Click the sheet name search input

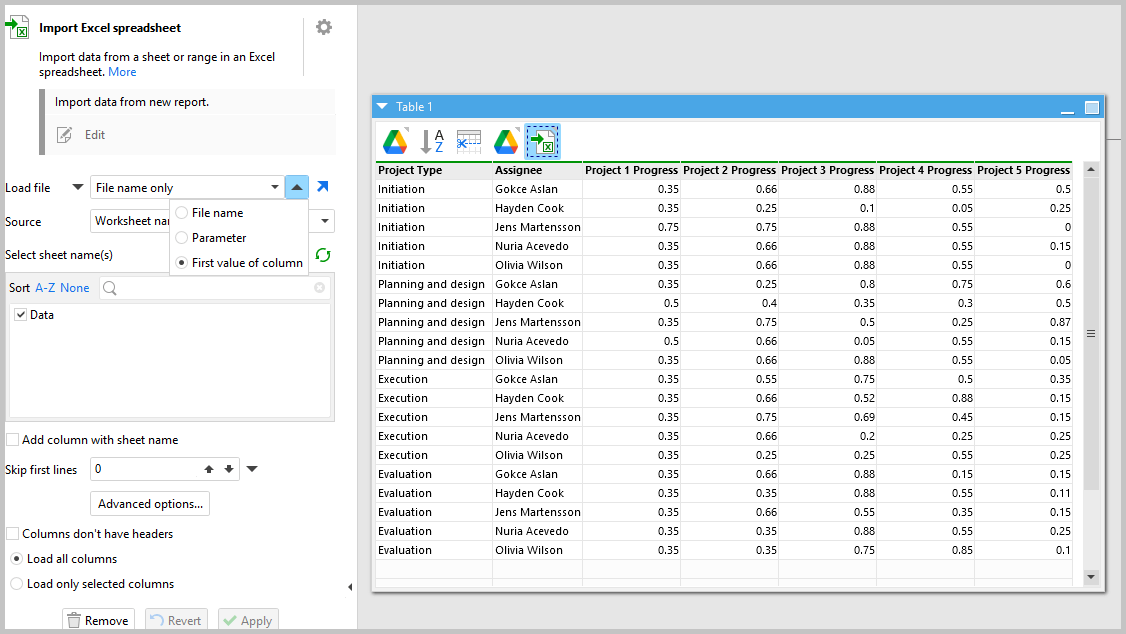pyautogui.click(x=215, y=288)
